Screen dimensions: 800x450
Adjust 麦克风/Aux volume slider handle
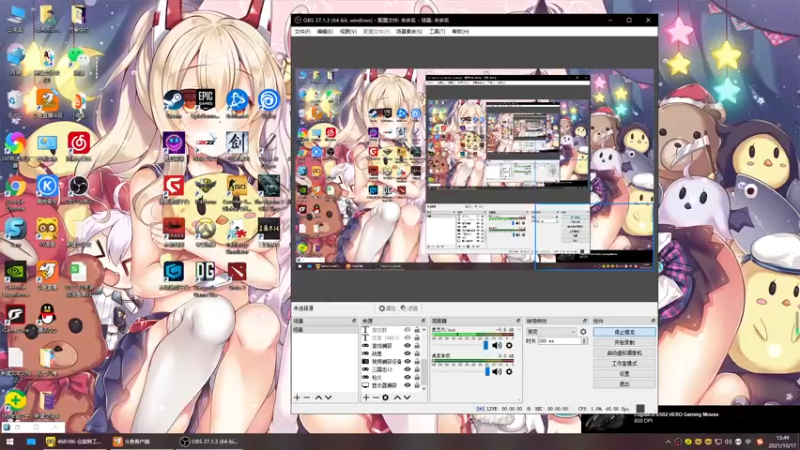[x=485, y=345]
